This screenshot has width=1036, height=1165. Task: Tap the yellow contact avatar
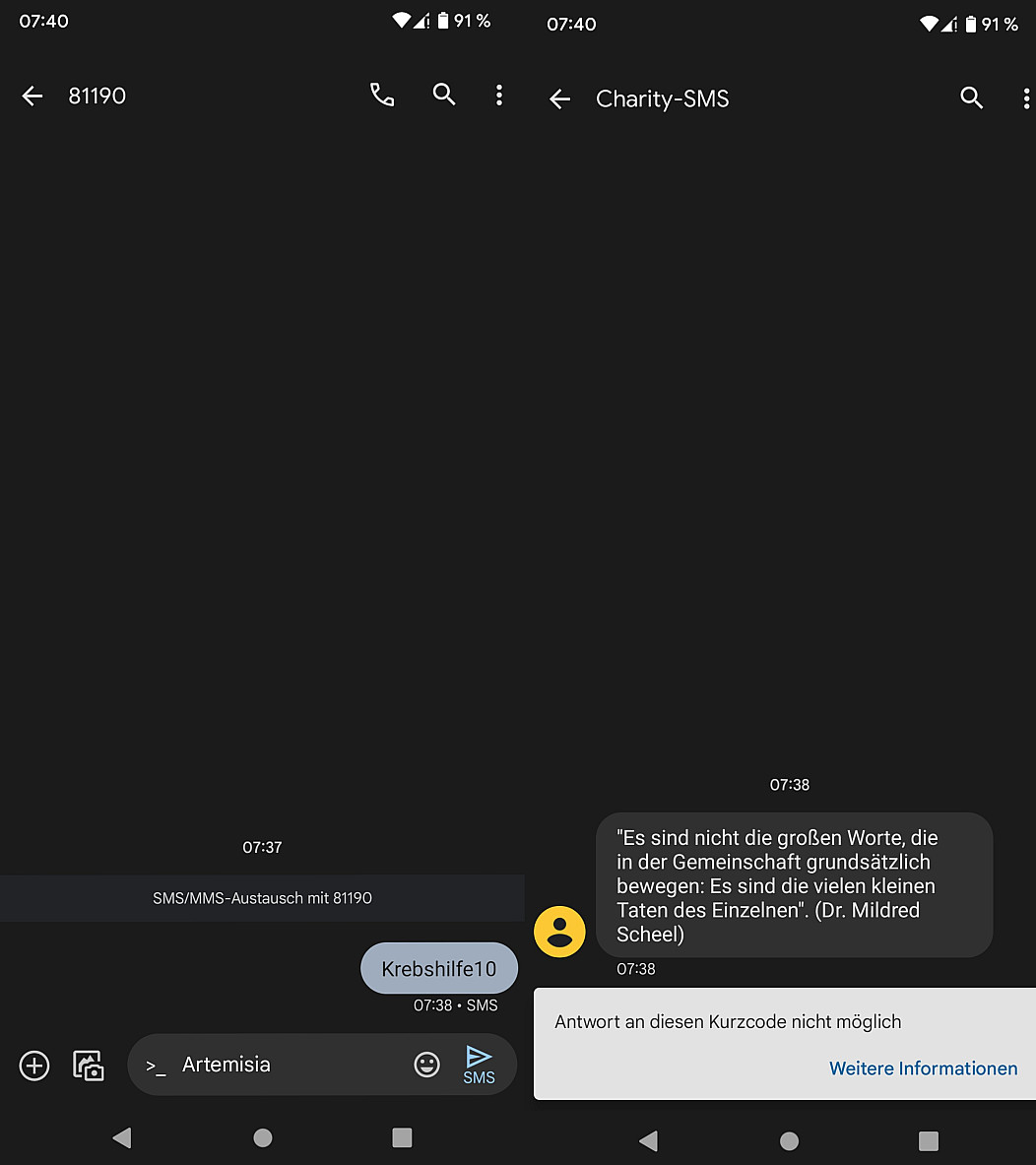point(559,931)
